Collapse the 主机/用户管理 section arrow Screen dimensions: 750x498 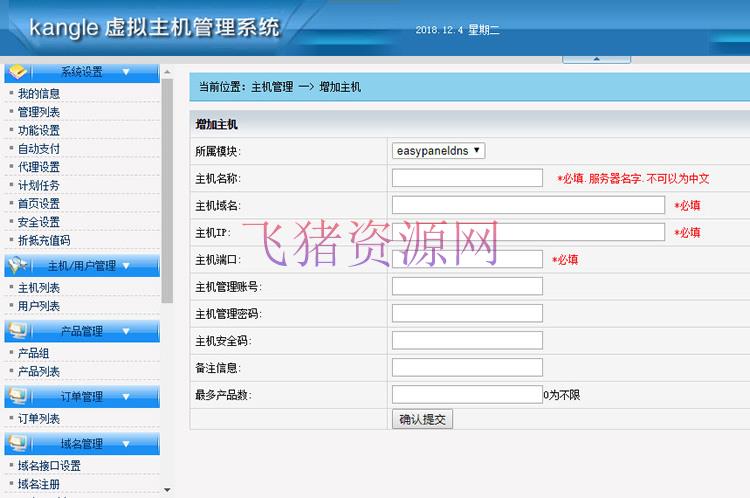pos(138,266)
